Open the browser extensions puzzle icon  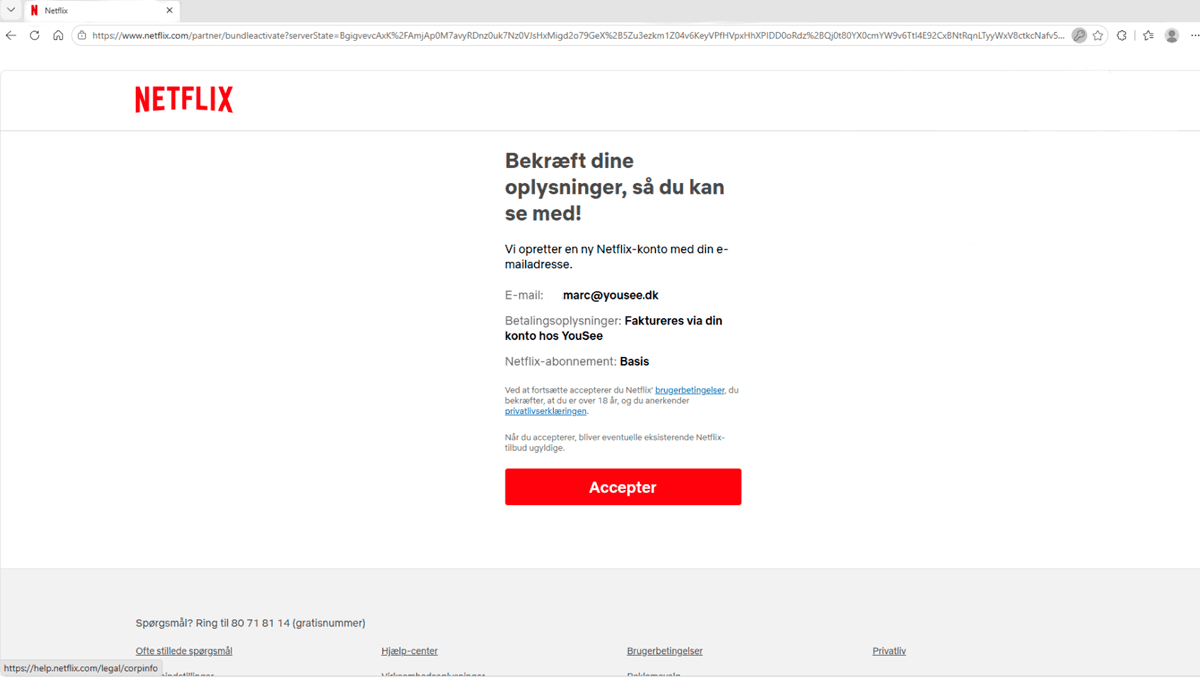pos(1122,35)
